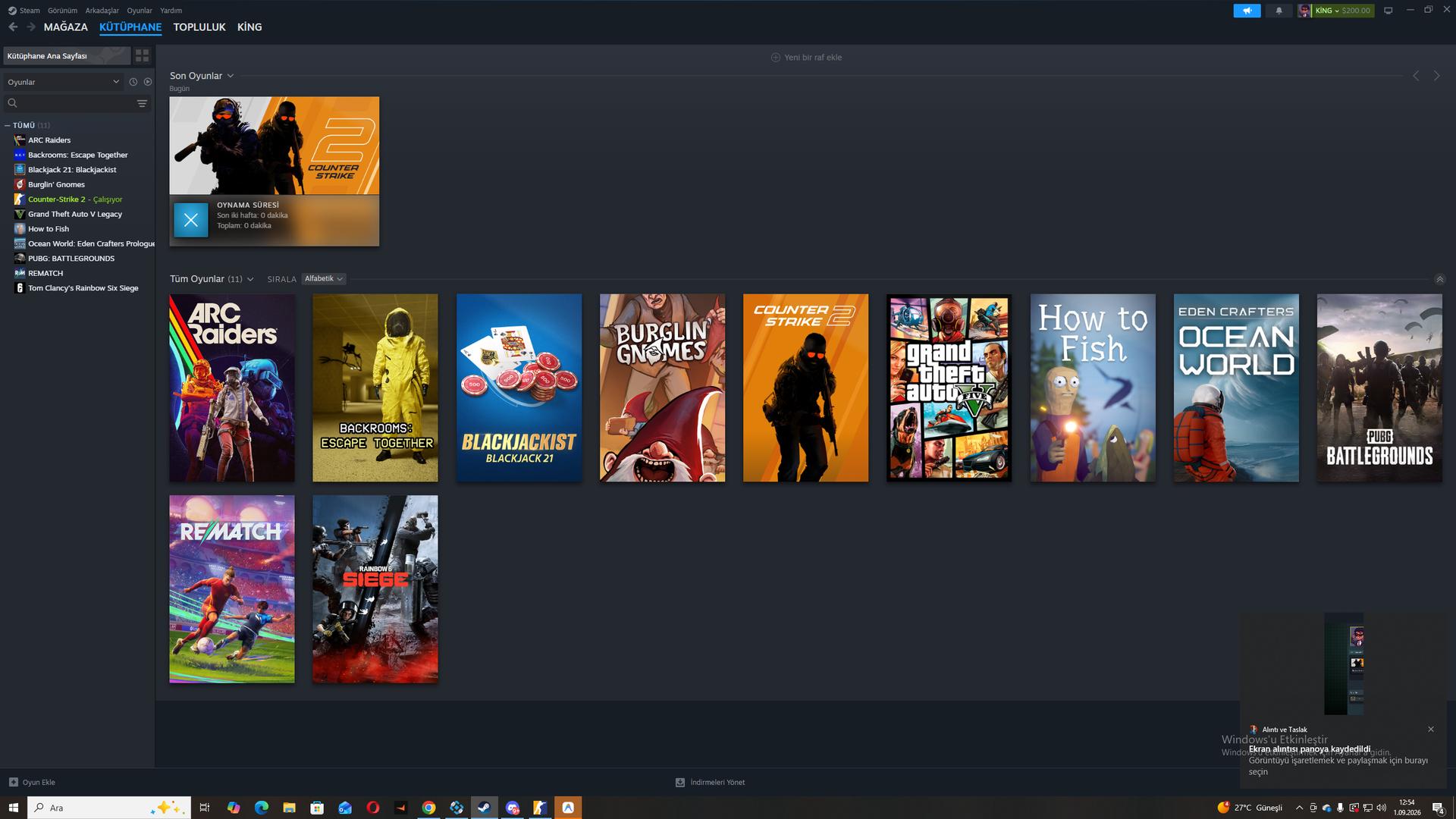1456x819 pixels.
Task: Switch to the MAĞAZA tab
Action: click(66, 27)
